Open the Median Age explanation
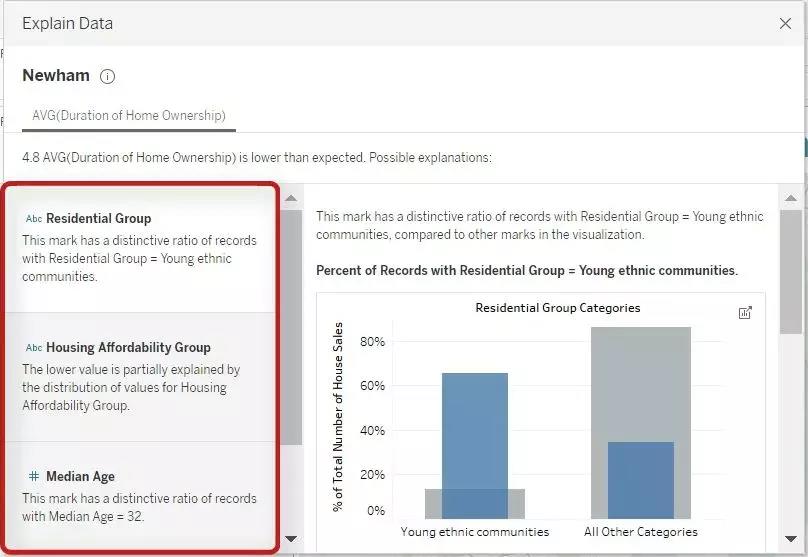Image resolution: width=808 pixels, height=557 pixels. (140, 496)
